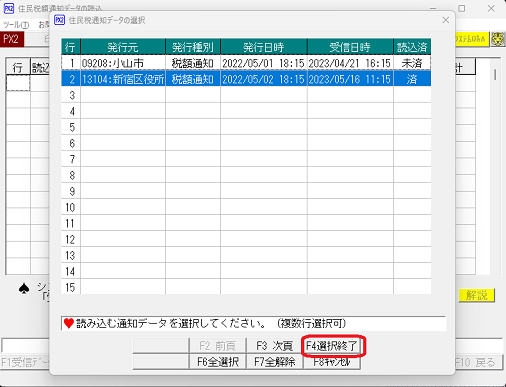Click F1 受信データ button in main window
This screenshot has height=387, width=506.
[x=25, y=362]
